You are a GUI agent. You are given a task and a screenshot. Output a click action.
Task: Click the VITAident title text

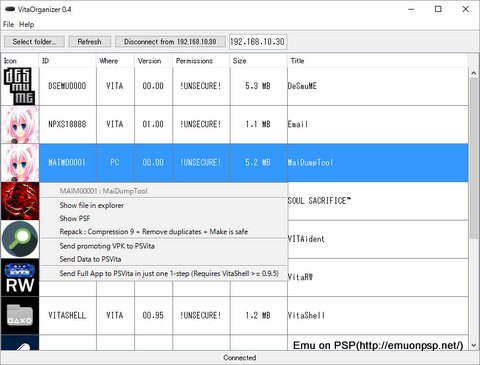[306, 239]
